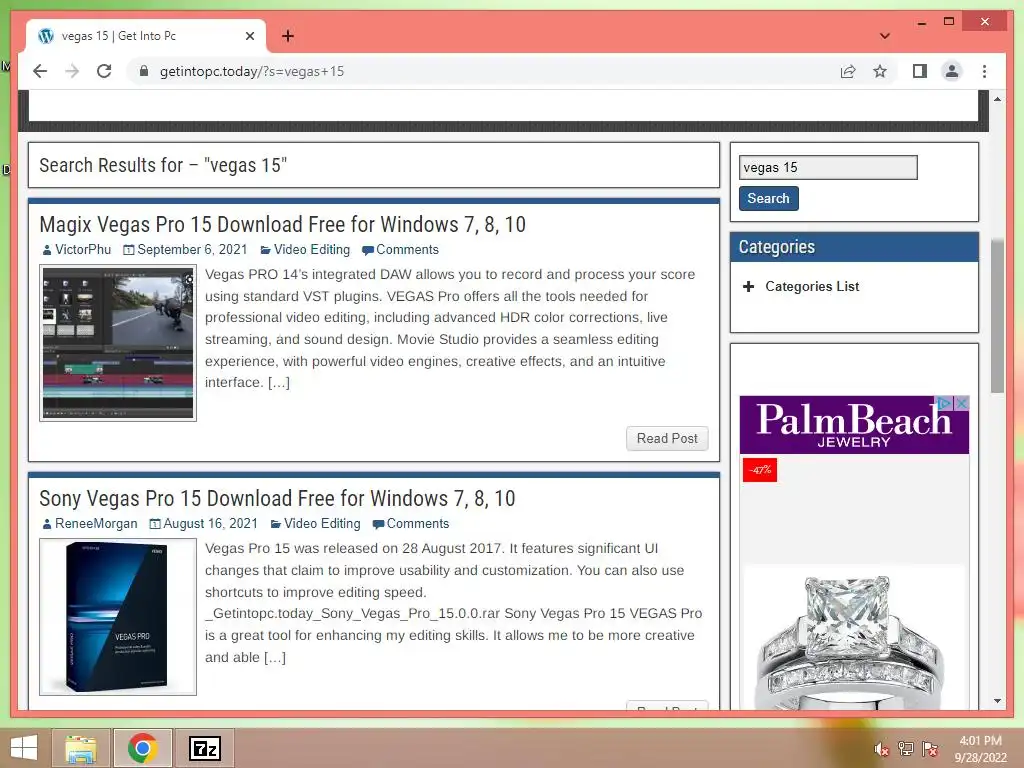Screen dimensions: 1024x768
Task: Reload the getintopc page
Action: click(x=104, y=71)
